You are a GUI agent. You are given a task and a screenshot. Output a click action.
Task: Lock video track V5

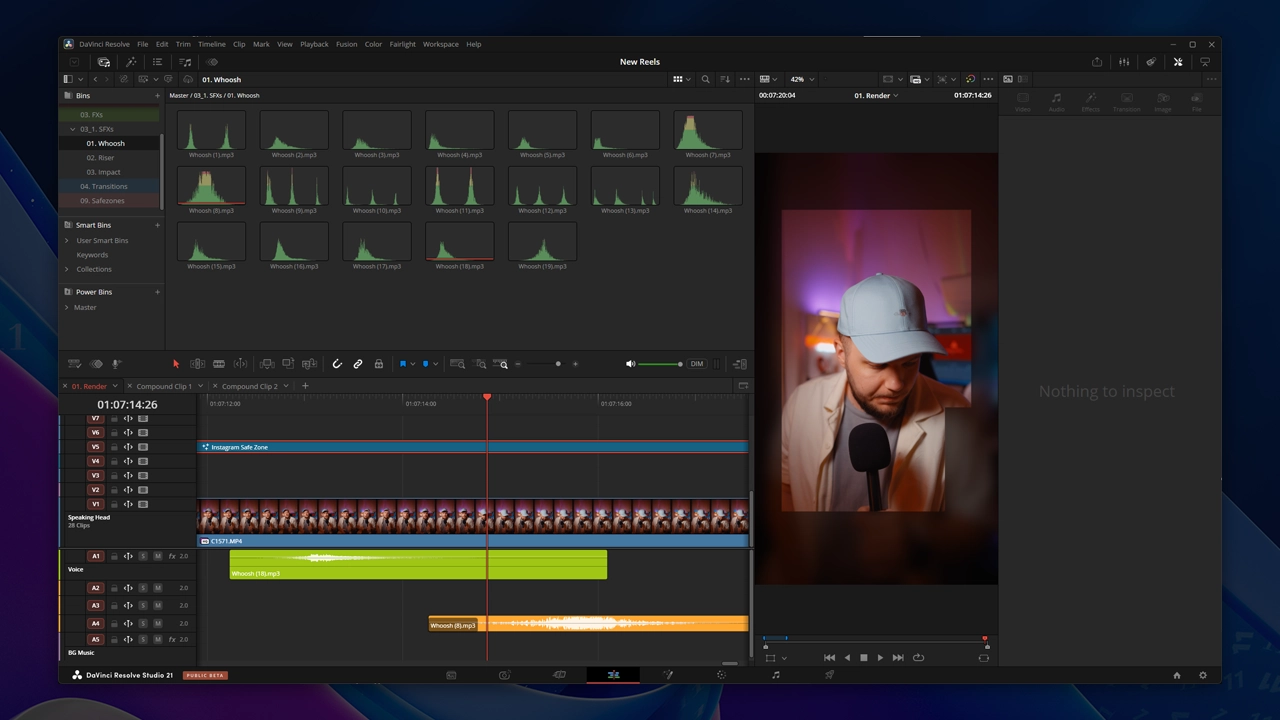(114, 447)
